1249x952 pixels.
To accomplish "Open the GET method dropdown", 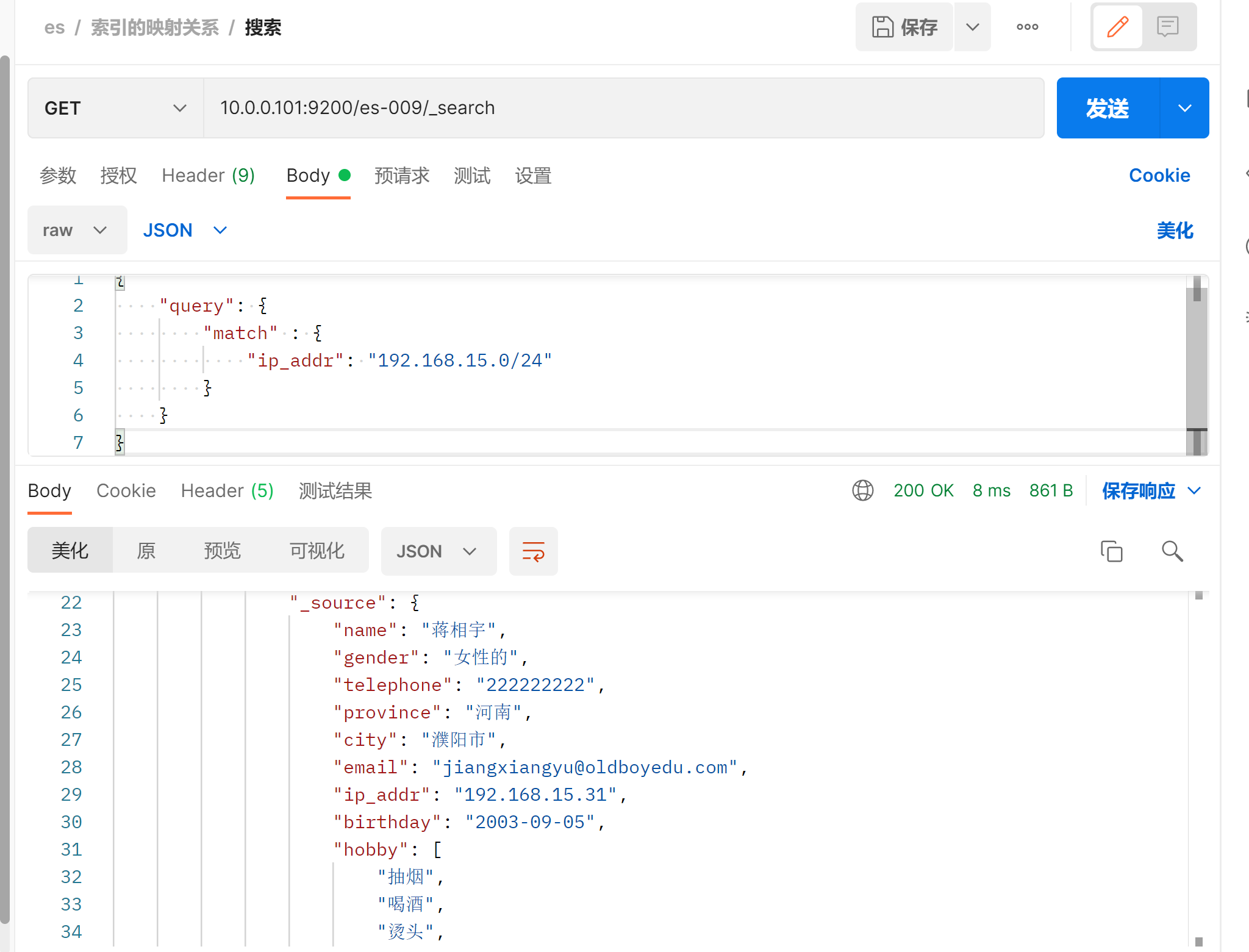I will [115, 108].
